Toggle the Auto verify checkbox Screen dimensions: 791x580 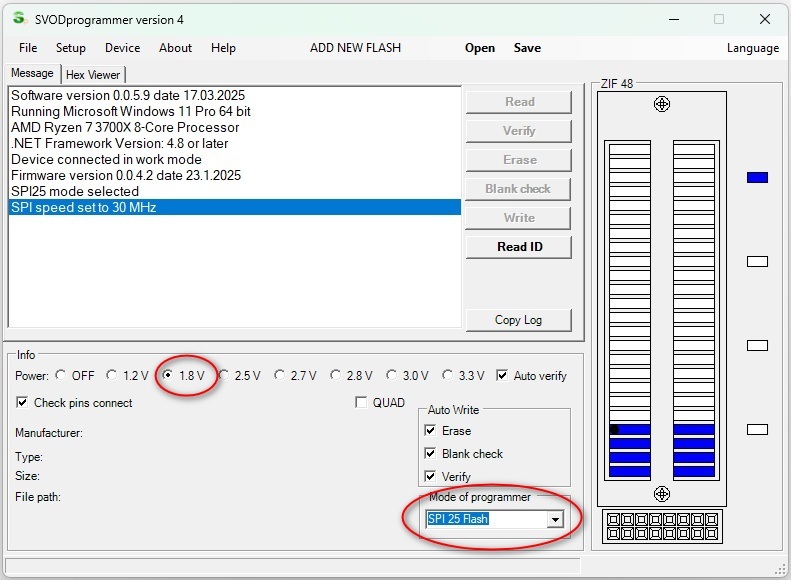click(502, 375)
